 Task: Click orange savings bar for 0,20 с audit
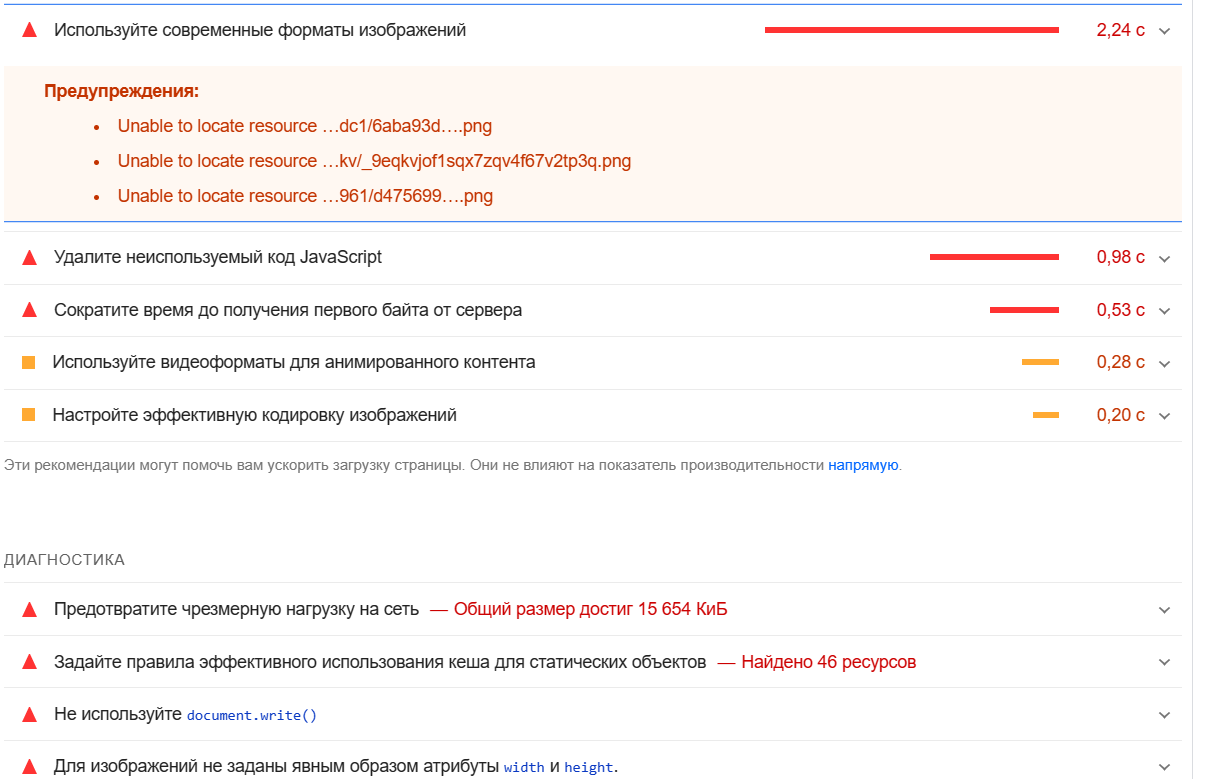point(1046,415)
